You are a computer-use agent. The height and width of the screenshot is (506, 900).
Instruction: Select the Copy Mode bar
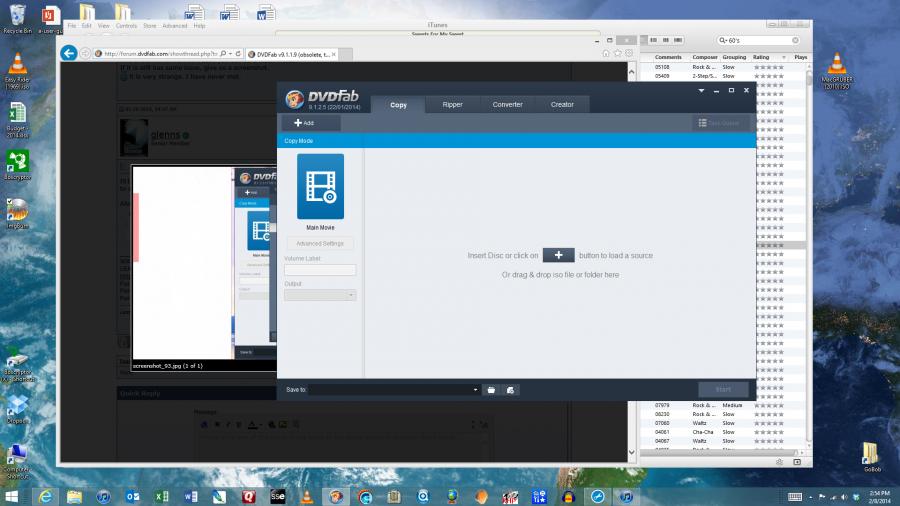[x=517, y=141]
